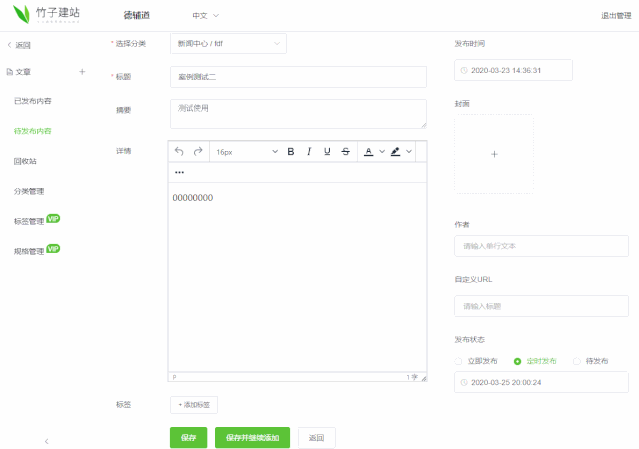Undo the last editor action
Screen dimensions: 639x449
tap(179, 152)
